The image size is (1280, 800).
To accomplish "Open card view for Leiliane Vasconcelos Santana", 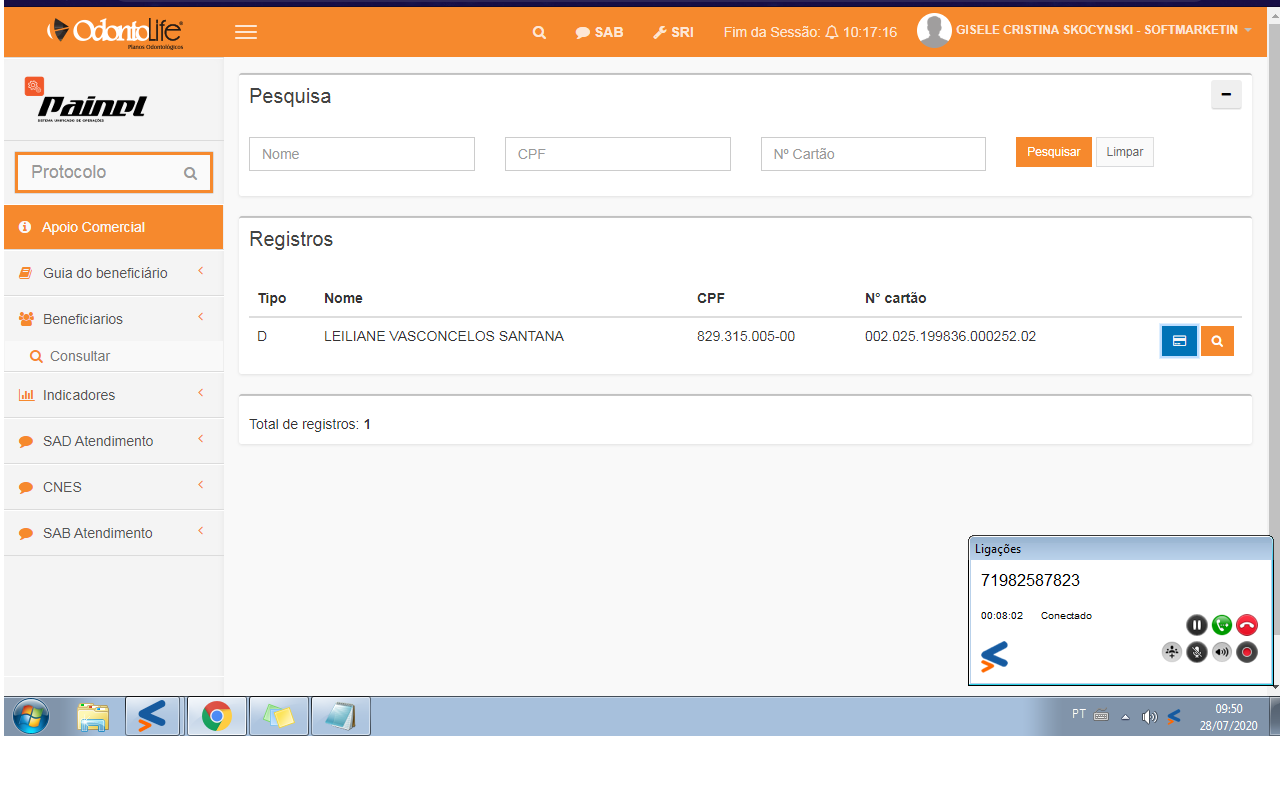I will (x=1179, y=341).
